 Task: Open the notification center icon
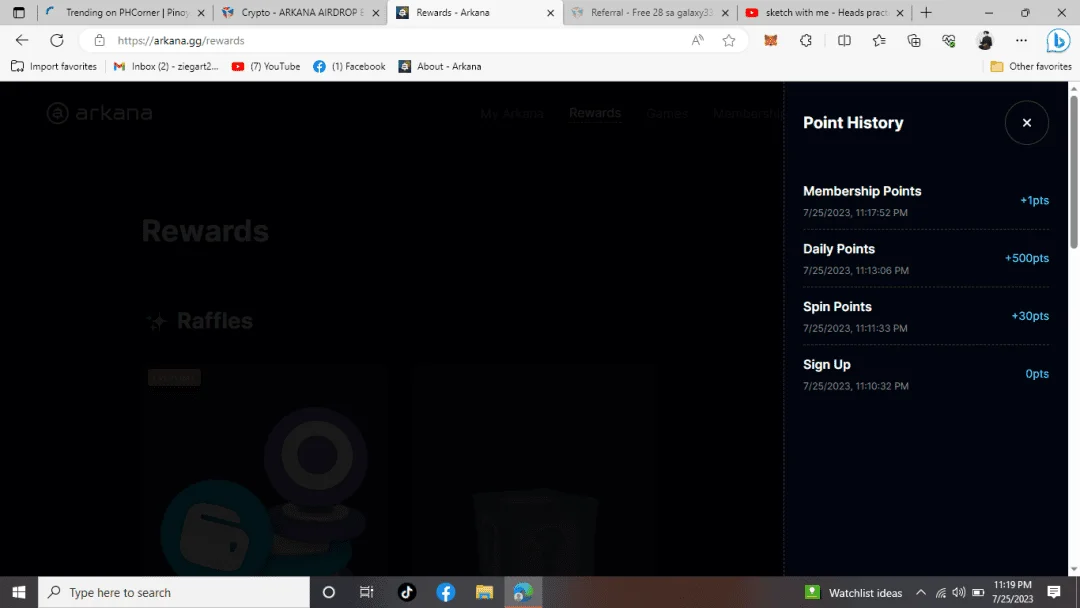click(1054, 592)
